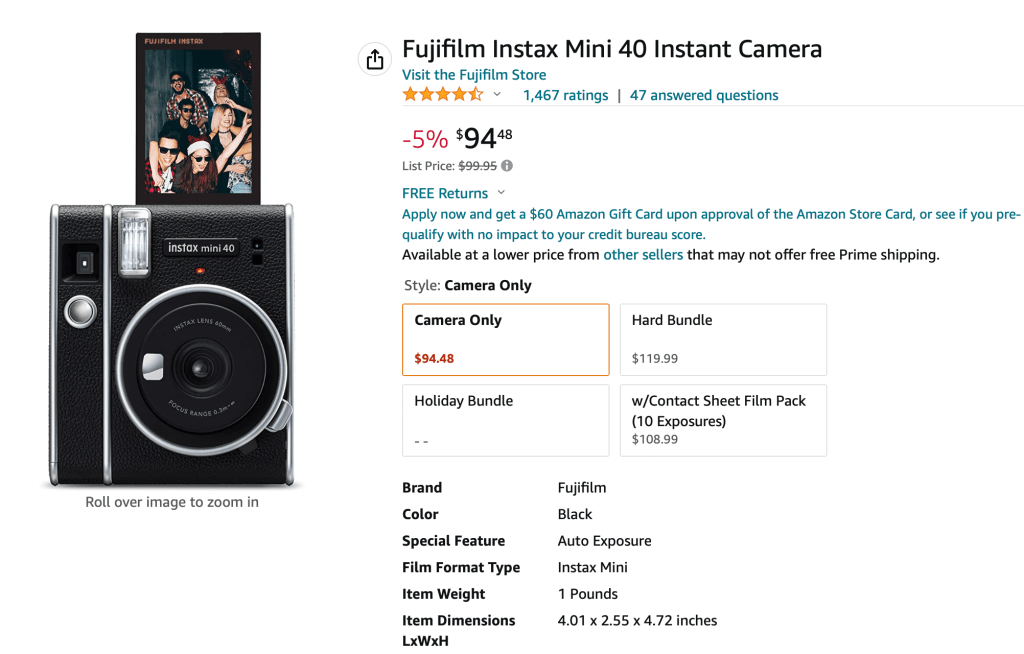Open the 1,467 ratings link
This screenshot has width=1024, height=654.
click(565, 95)
